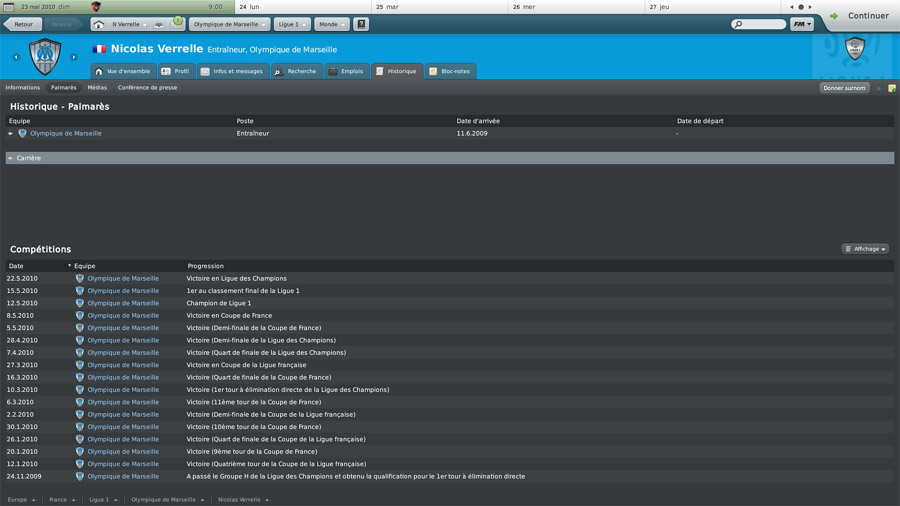Image resolution: width=900 pixels, height=506 pixels.
Task: Open the Médias sub-tab
Action: (97, 88)
